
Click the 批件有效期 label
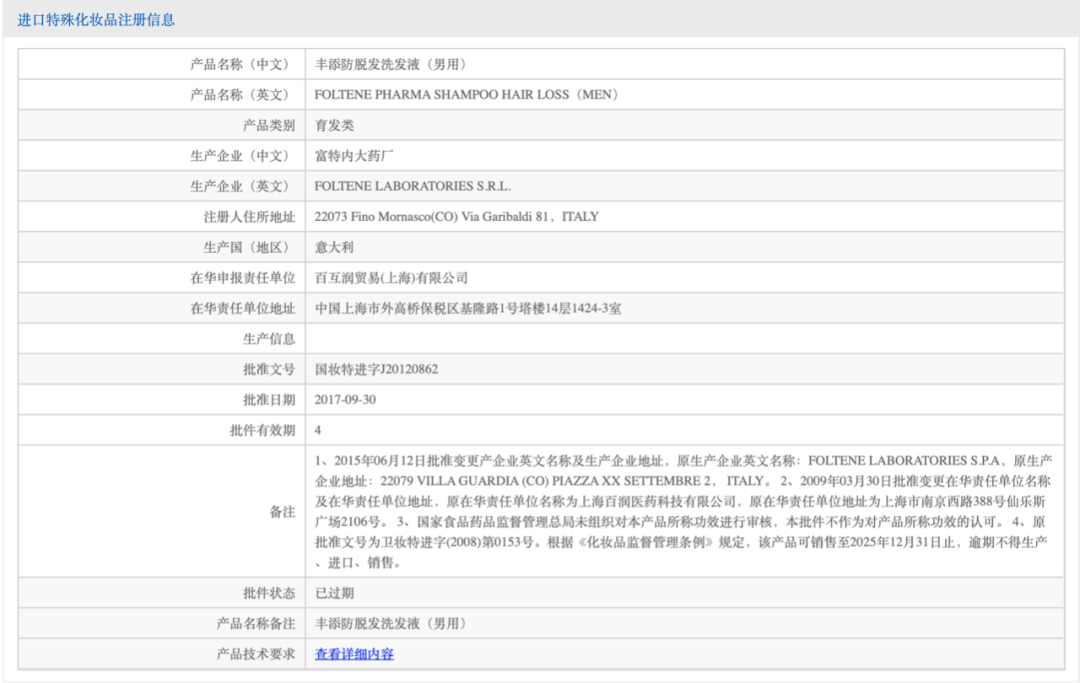click(x=262, y=430)
